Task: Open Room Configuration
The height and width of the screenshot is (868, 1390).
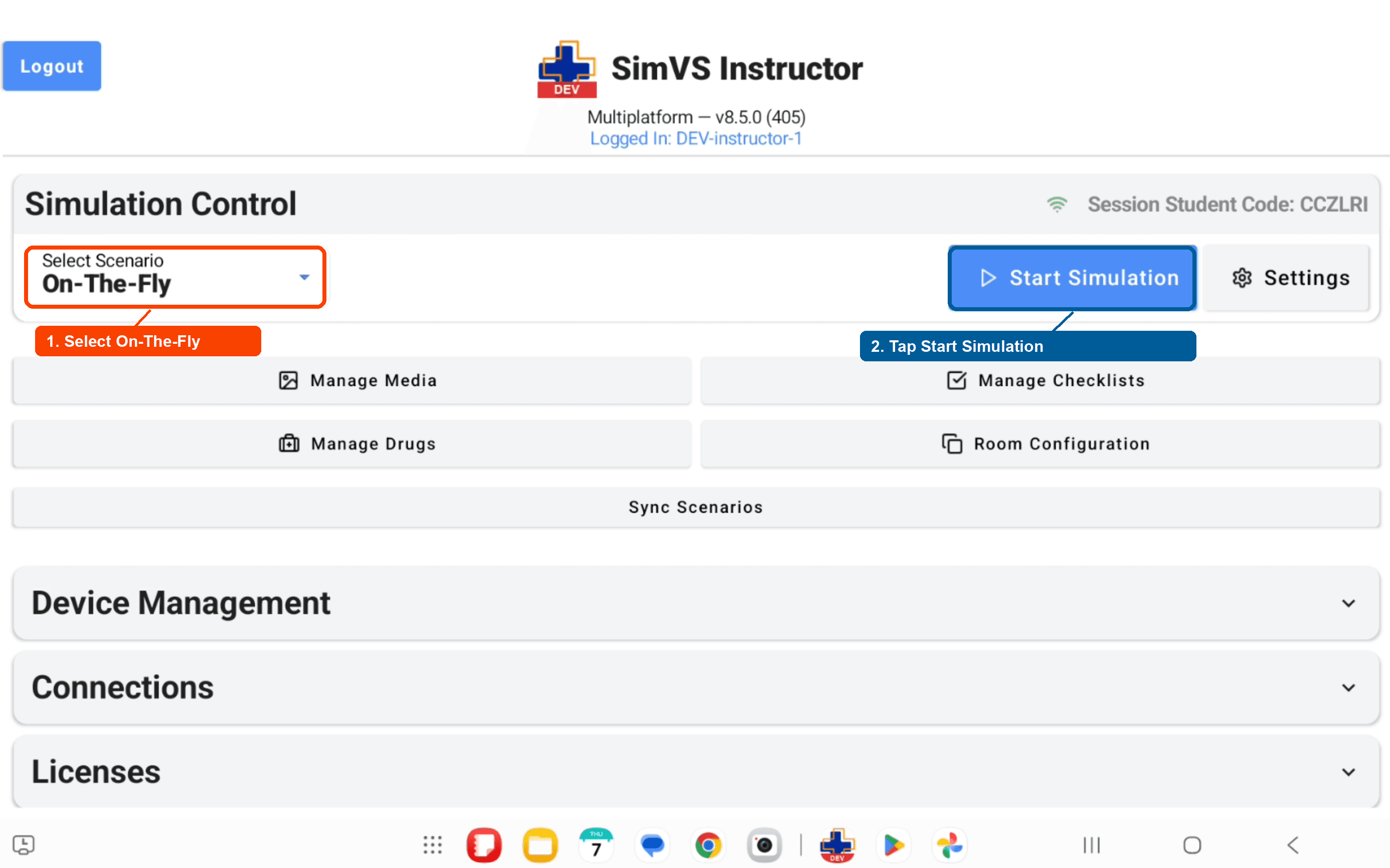Action: coord(1040,444)
